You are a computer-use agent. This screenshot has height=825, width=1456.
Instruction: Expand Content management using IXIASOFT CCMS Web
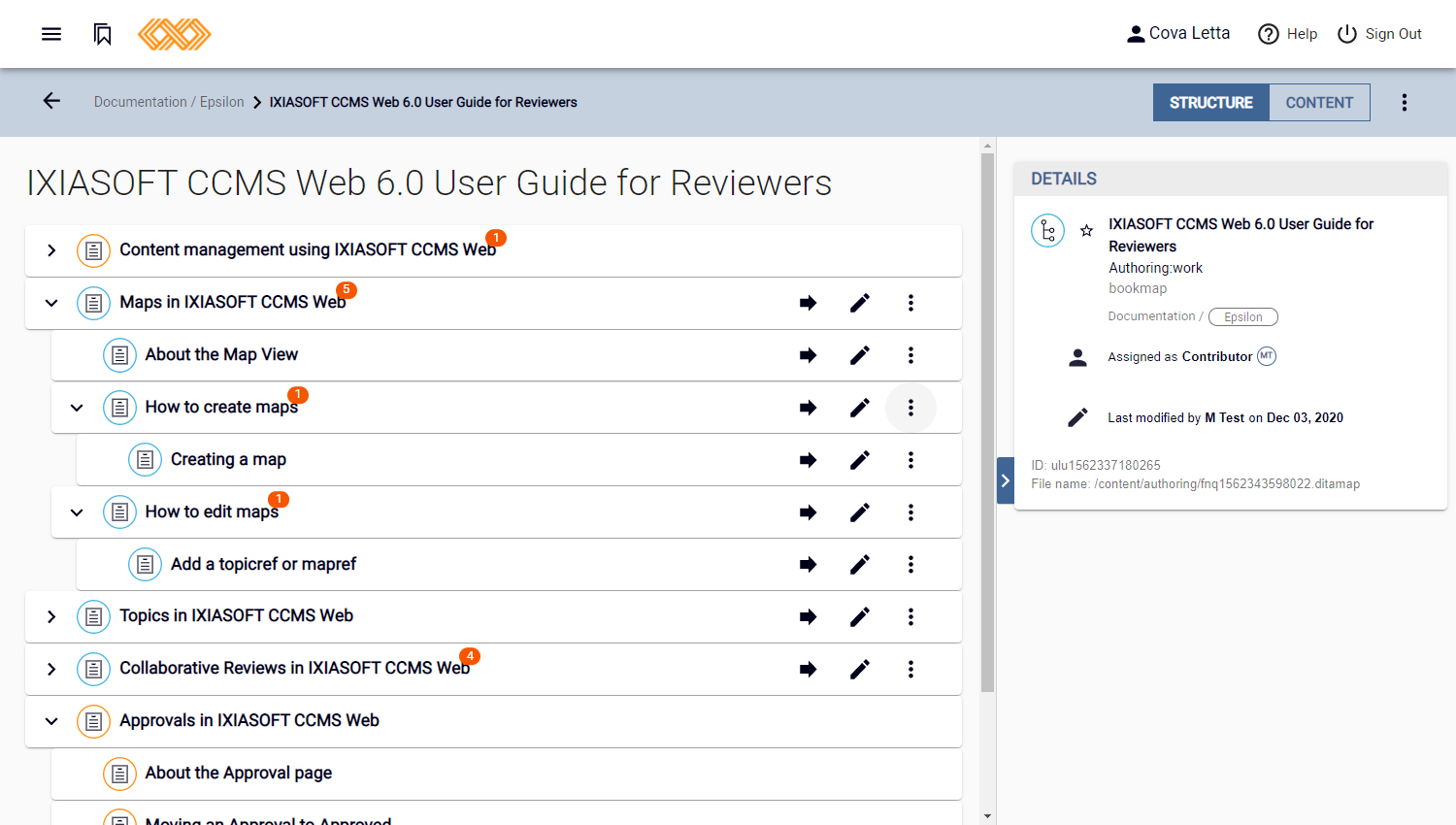[x=51, y=250]
